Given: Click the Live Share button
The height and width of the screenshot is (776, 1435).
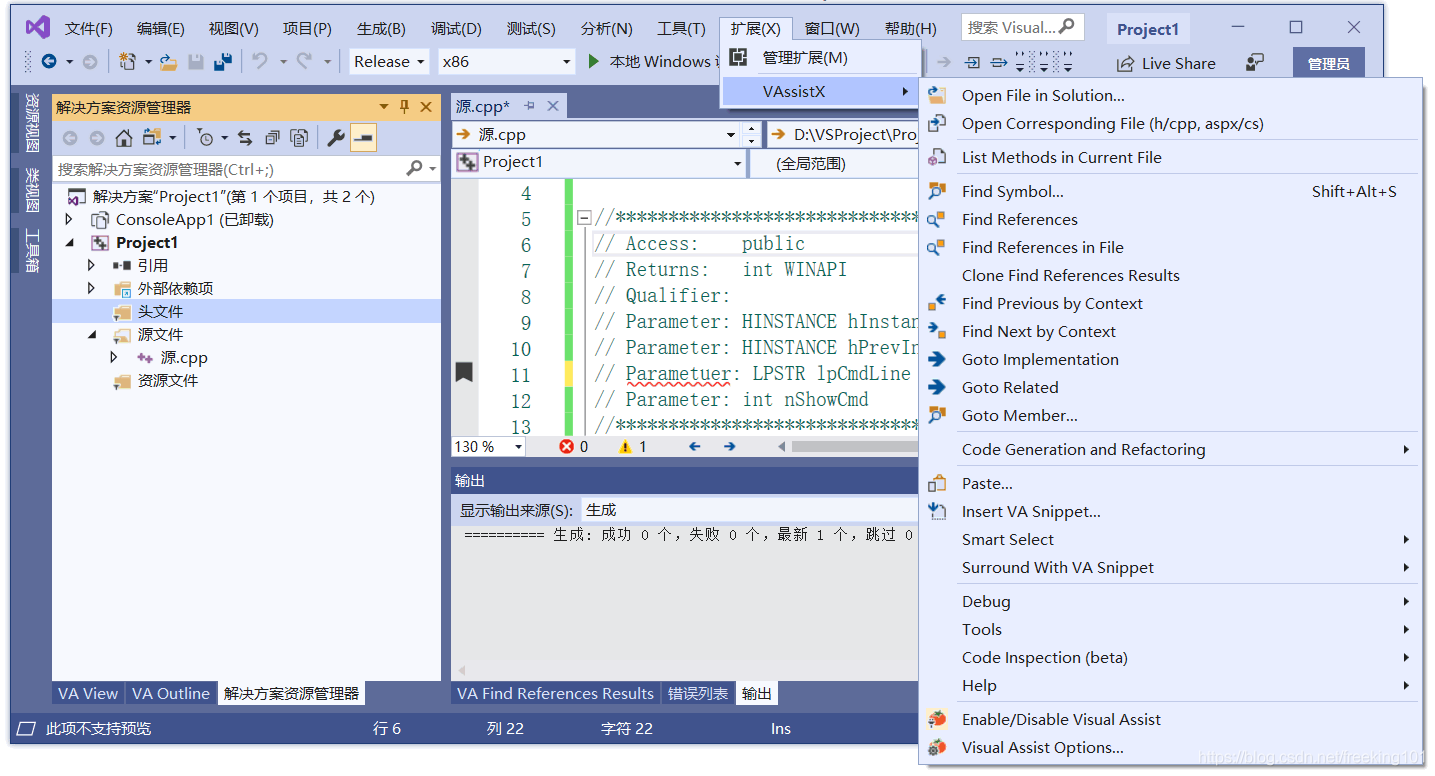Looking at the screenshot, I should pos(1166,63).
